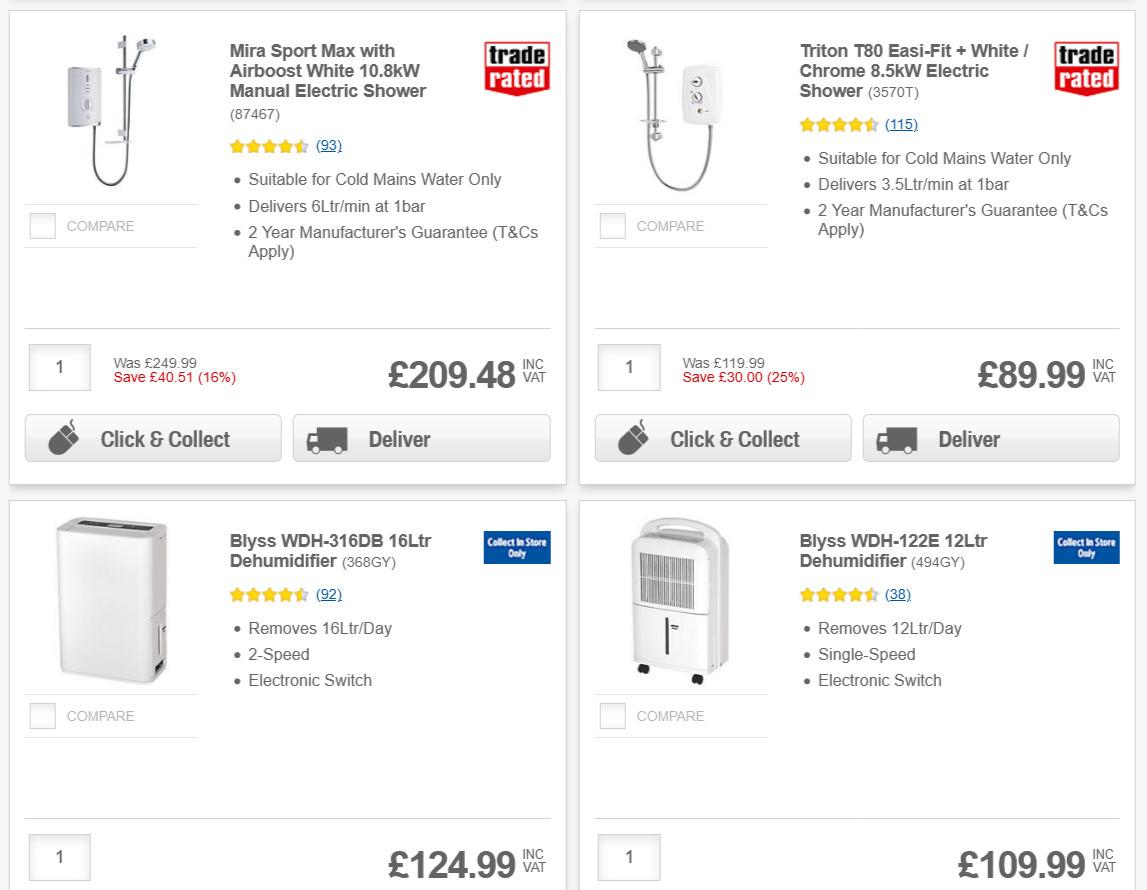The height and width of the screenshot is (890, 1147).
Task: Click the mouse icon on Triton's Click & Collect button
Action: tap(633, 438)
